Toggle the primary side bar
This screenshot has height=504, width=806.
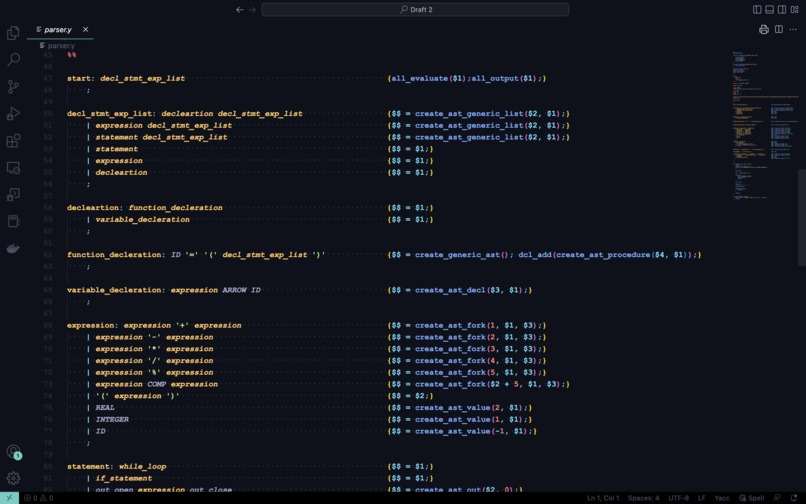click(757, 9)
